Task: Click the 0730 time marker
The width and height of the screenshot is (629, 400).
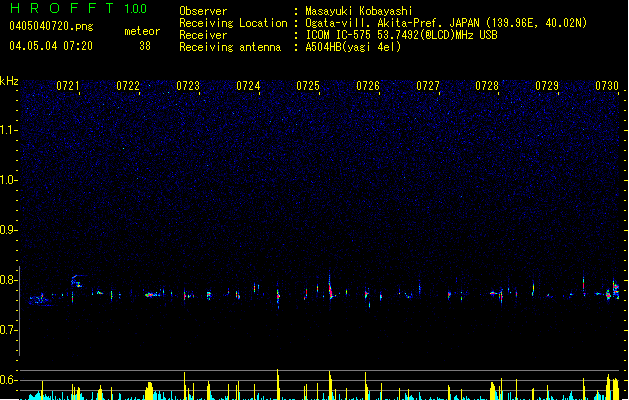Action: click(x=607, y=86)
